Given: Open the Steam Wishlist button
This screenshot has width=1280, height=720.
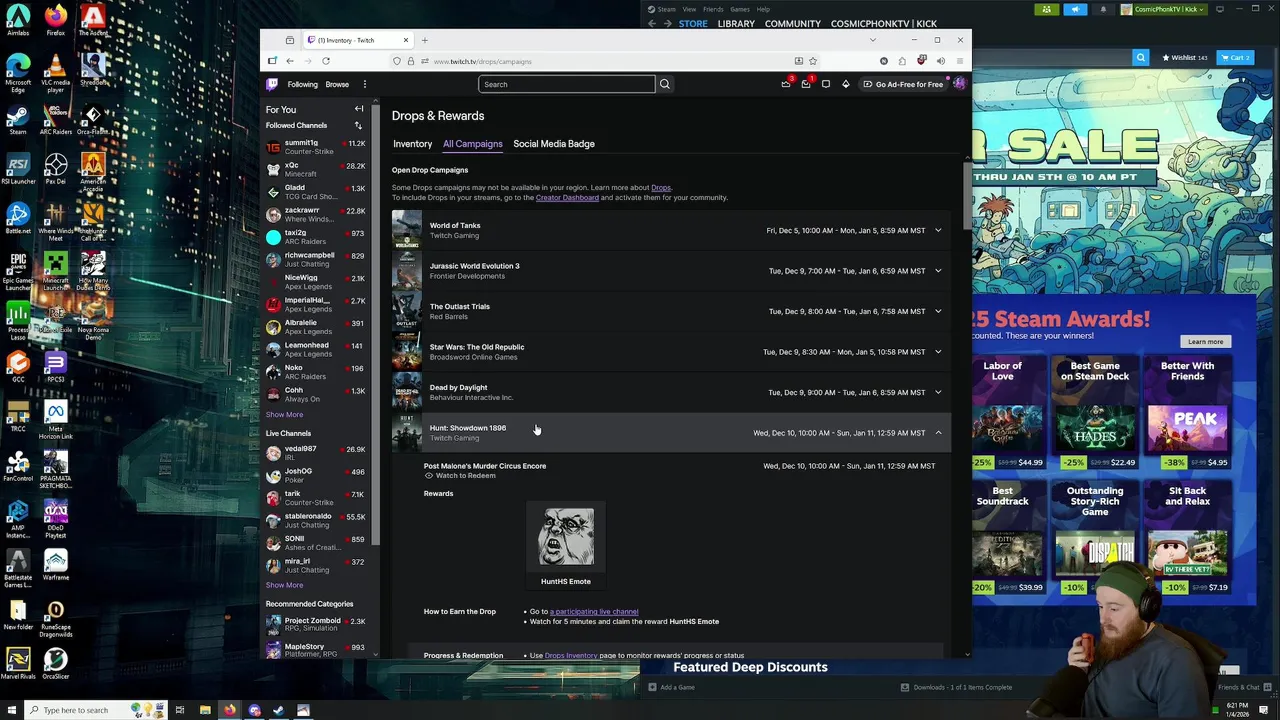Looking at the screenshot, I should [1183, 58].
